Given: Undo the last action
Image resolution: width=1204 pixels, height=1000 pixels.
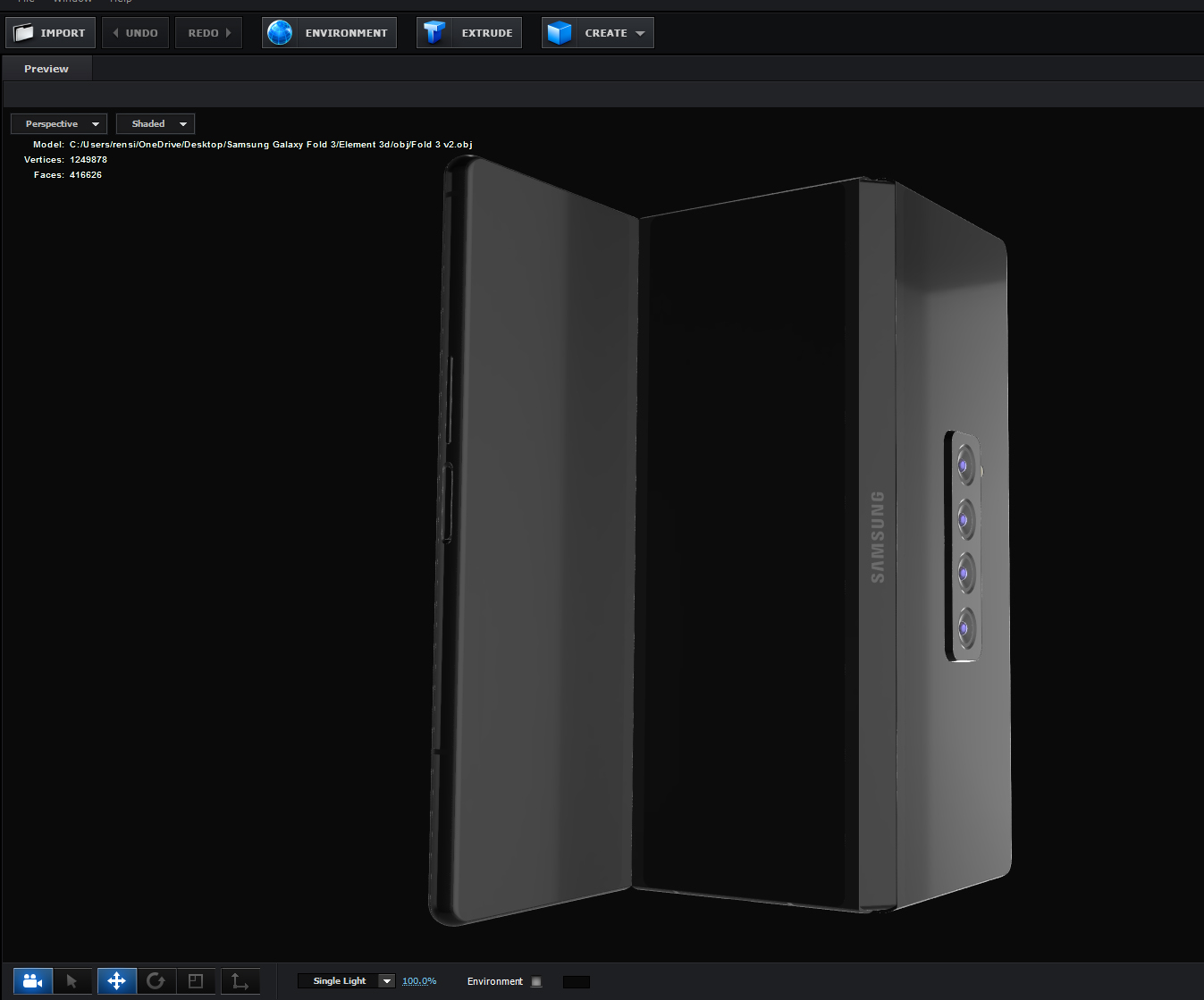Looking at the screenshot, I should tap(136, 33).
